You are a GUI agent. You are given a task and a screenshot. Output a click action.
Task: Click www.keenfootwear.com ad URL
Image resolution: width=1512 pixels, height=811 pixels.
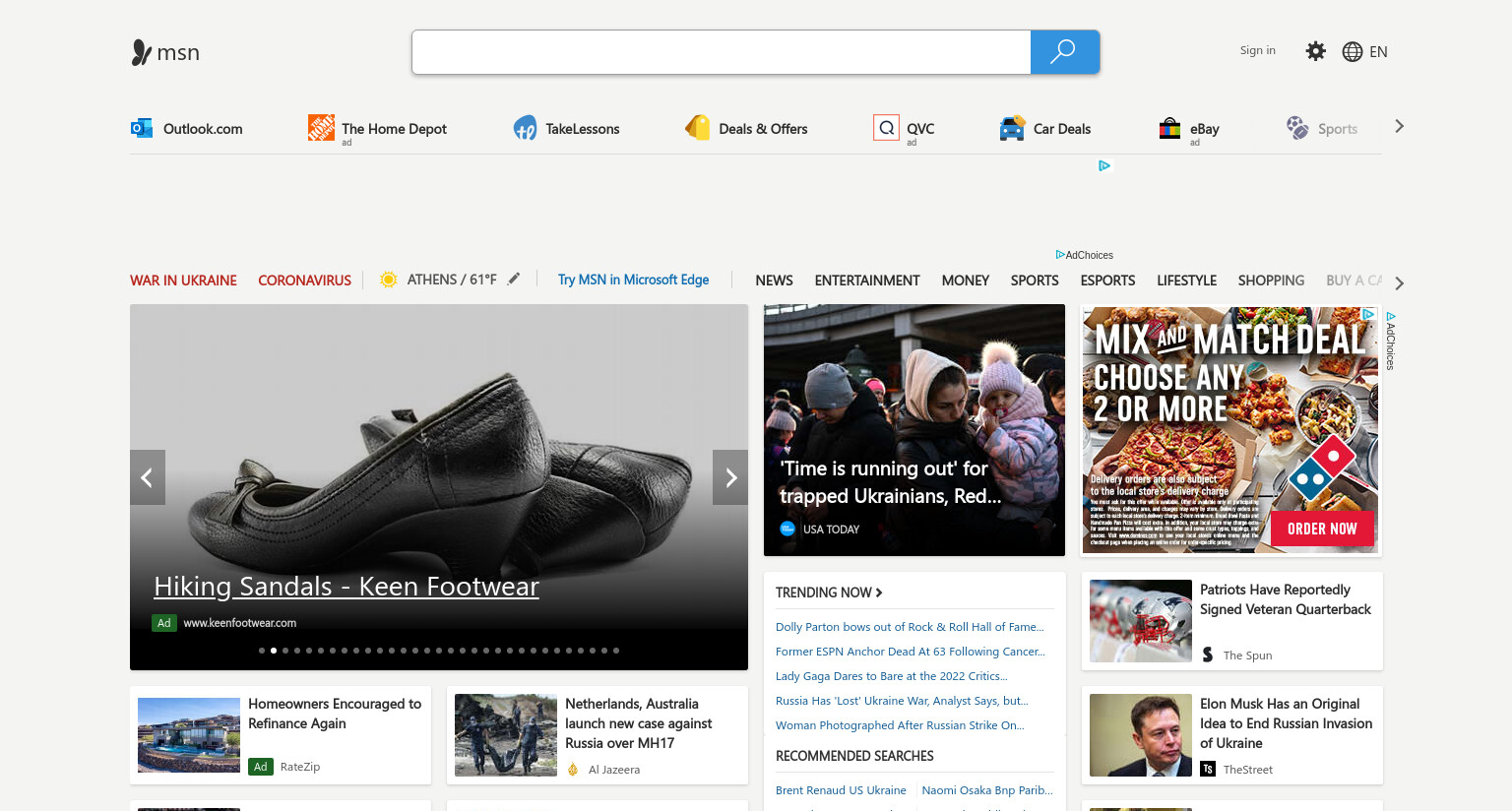[240, 623]
